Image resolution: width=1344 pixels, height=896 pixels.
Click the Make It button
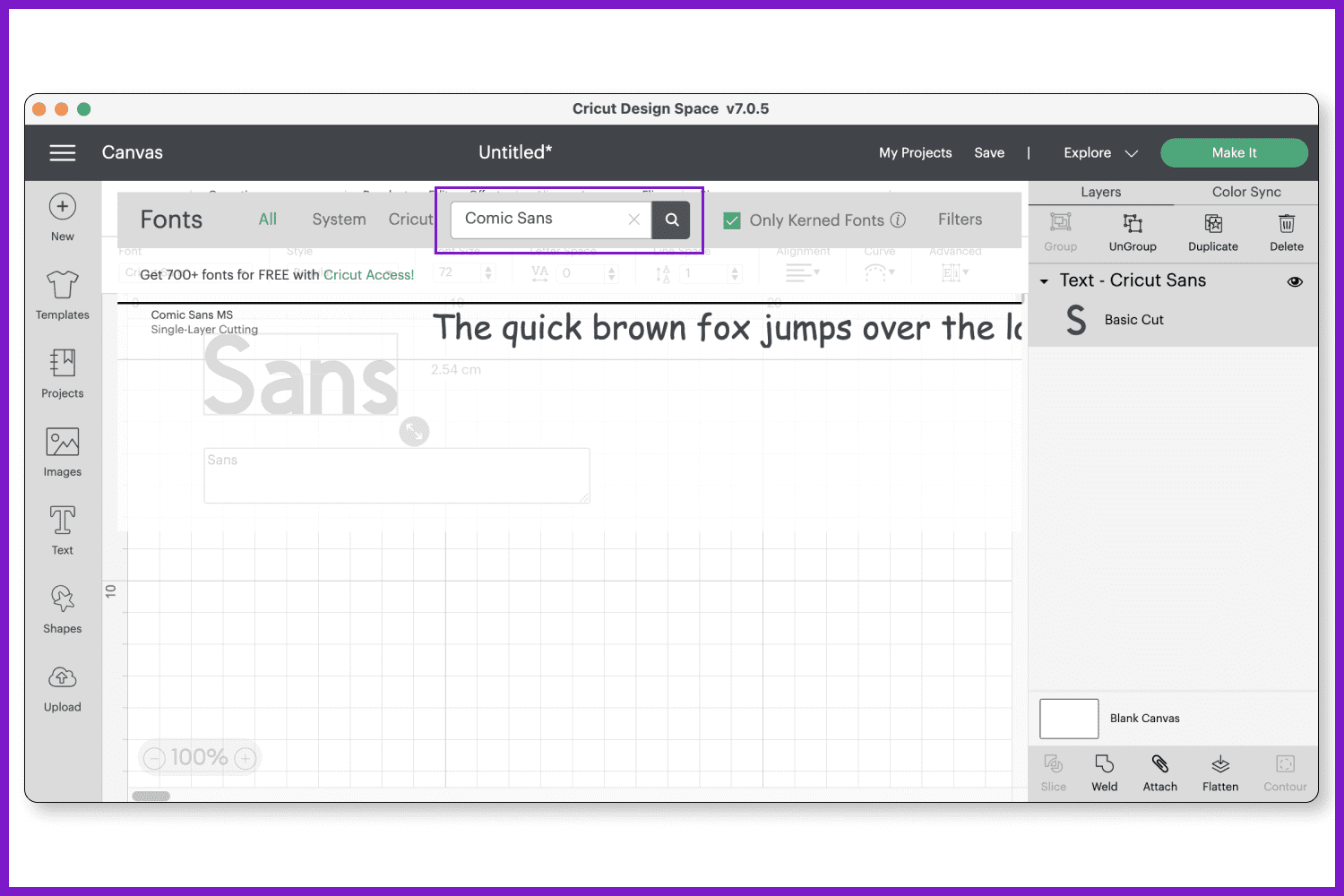(x=1234, y=153)
